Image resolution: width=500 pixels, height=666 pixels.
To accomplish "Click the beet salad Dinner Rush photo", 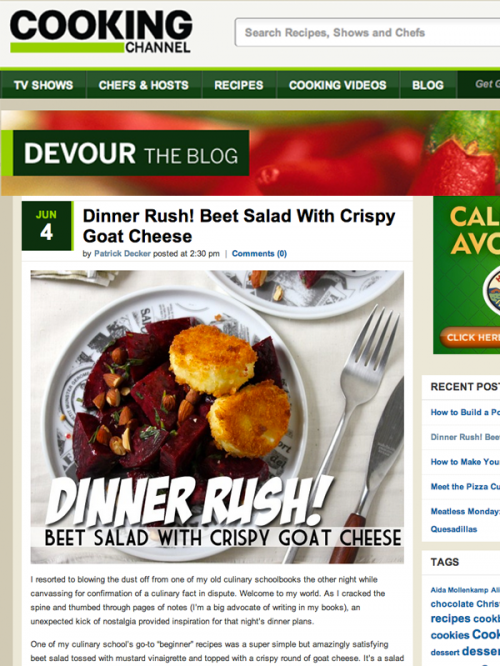I will click(217, 417).
